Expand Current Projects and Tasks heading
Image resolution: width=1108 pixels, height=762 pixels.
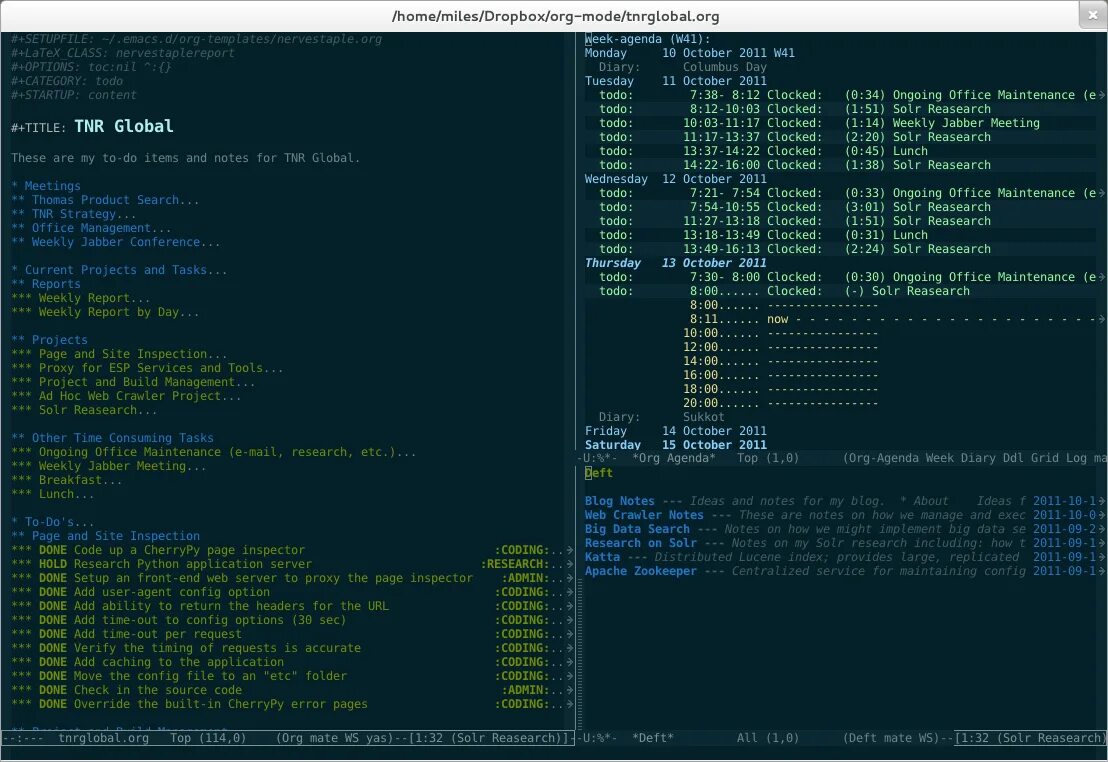pyautogui.click(x=119, y=270)
